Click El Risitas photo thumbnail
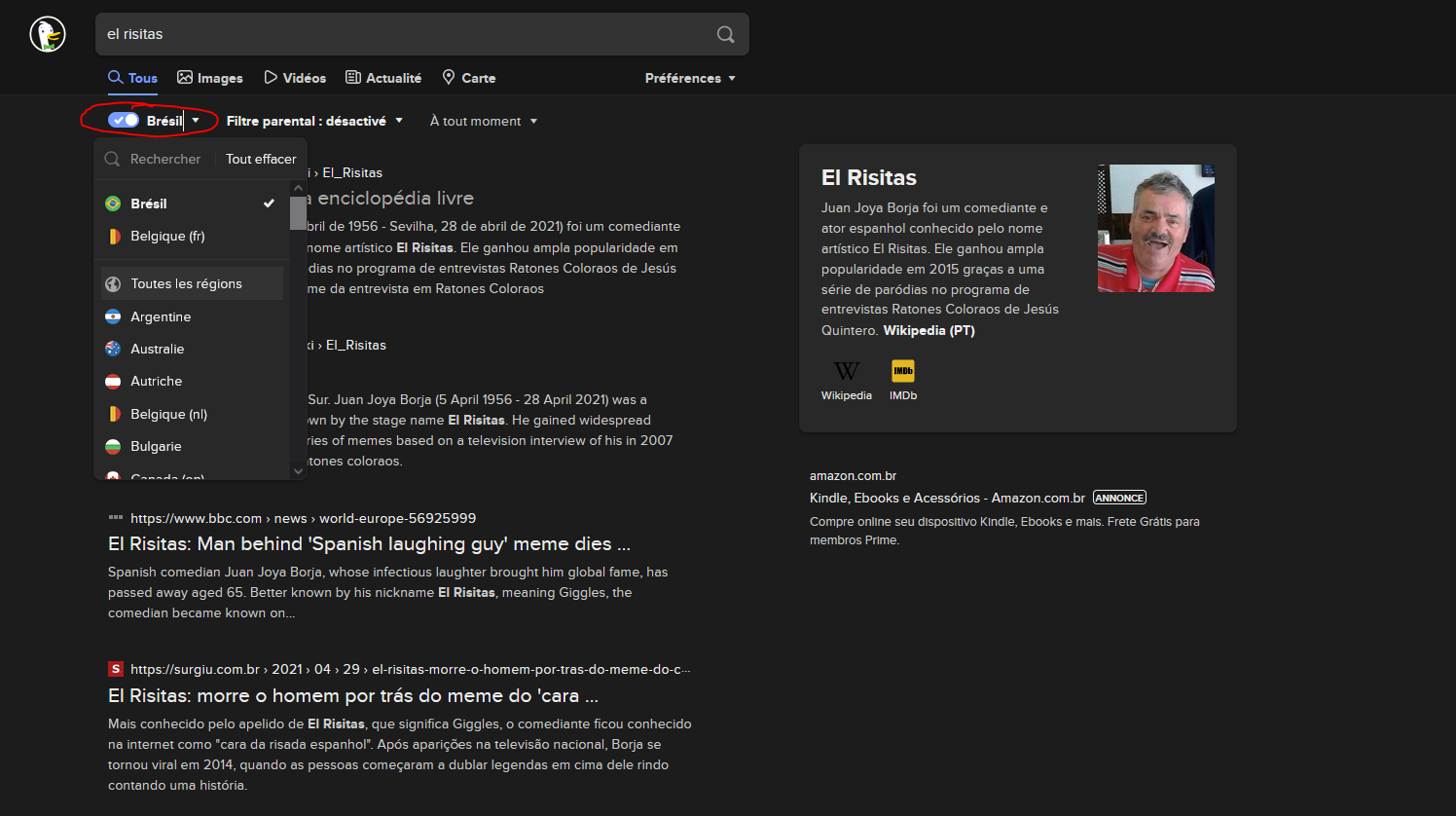Viewport: 1456px width, 816px height. click(x=1155, y=228)
